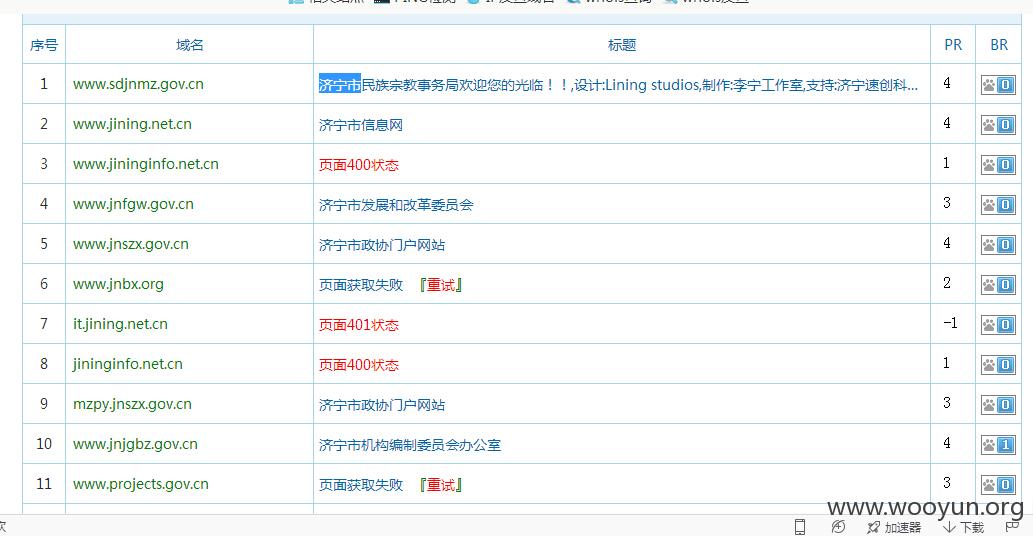Open the 济宁市信息网 title link

360,125
